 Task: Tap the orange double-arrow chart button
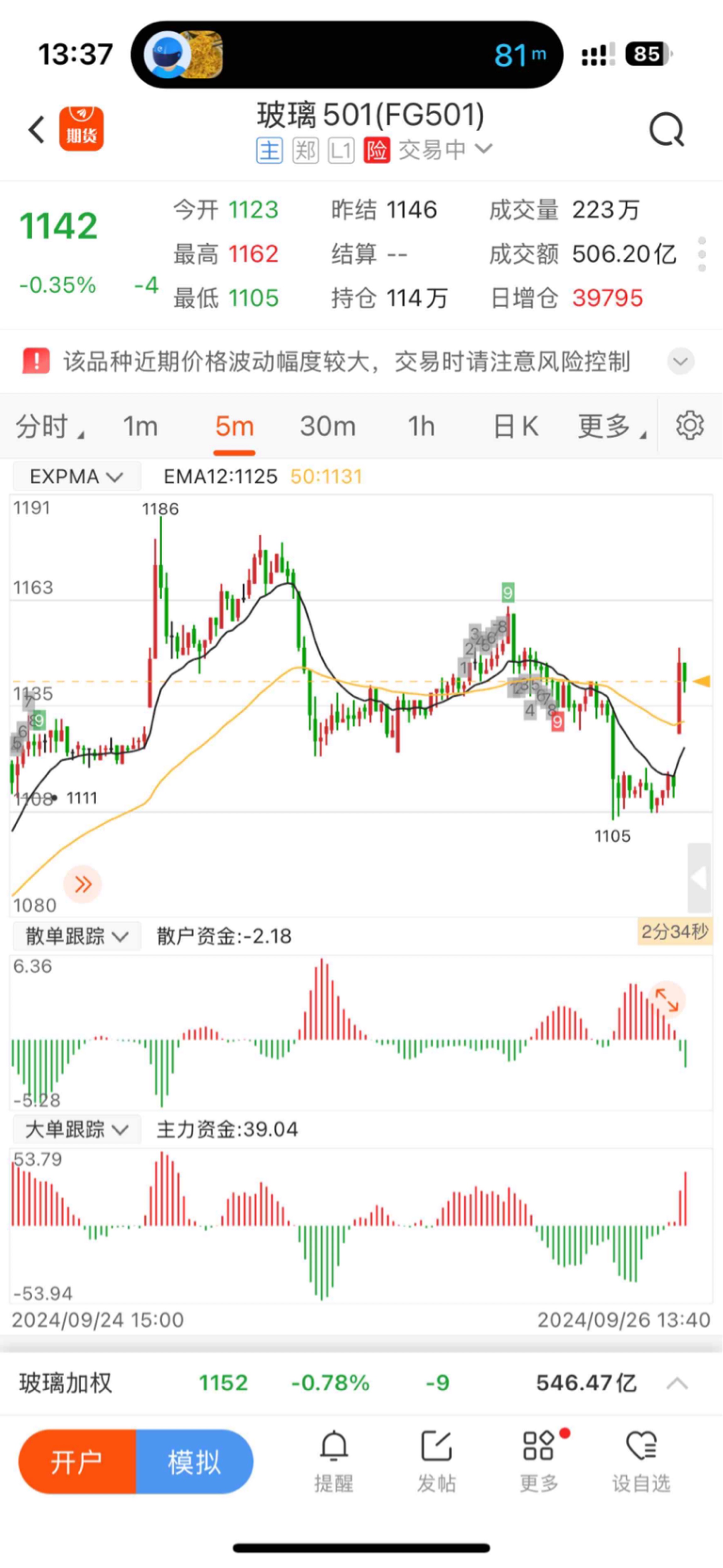[83, 884]
